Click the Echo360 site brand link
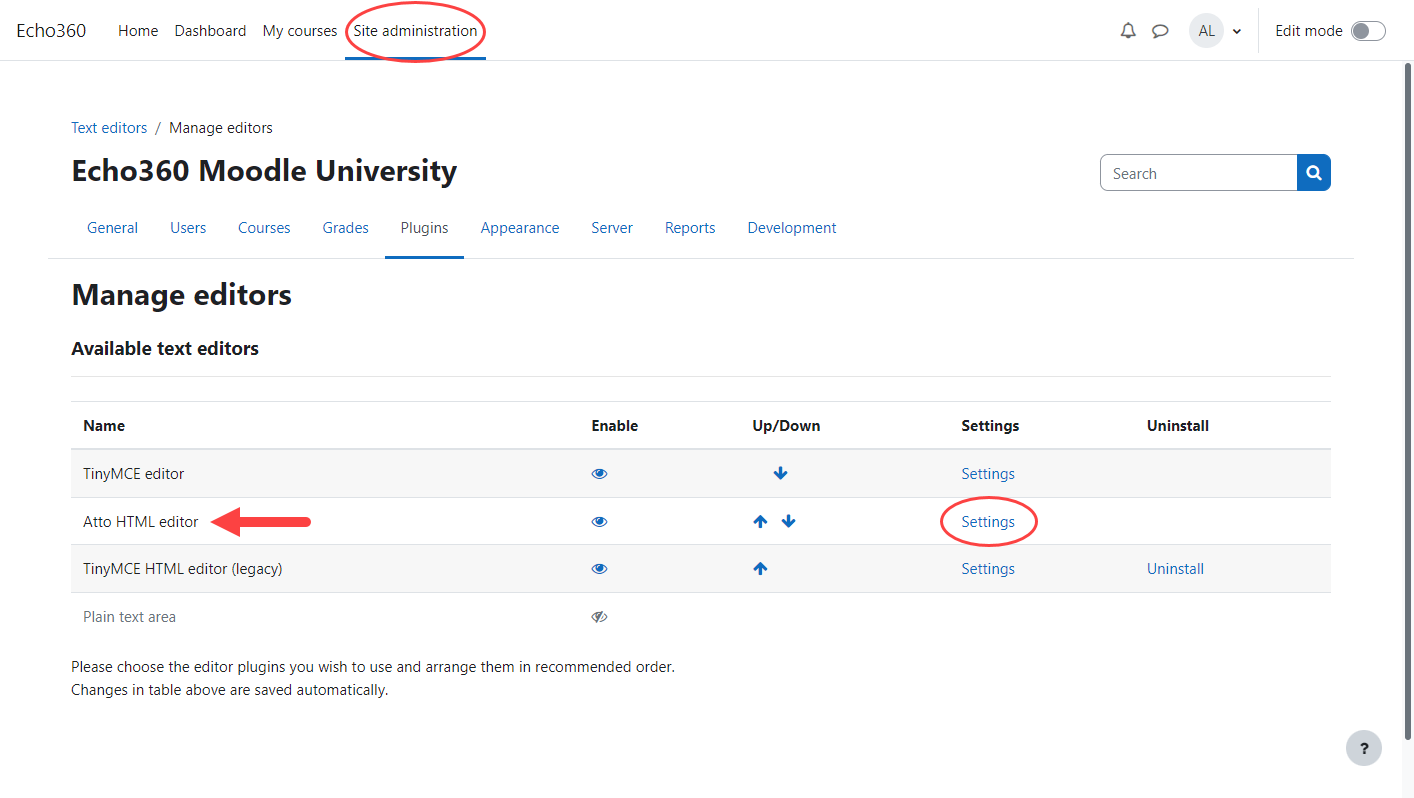 point(51,31)
